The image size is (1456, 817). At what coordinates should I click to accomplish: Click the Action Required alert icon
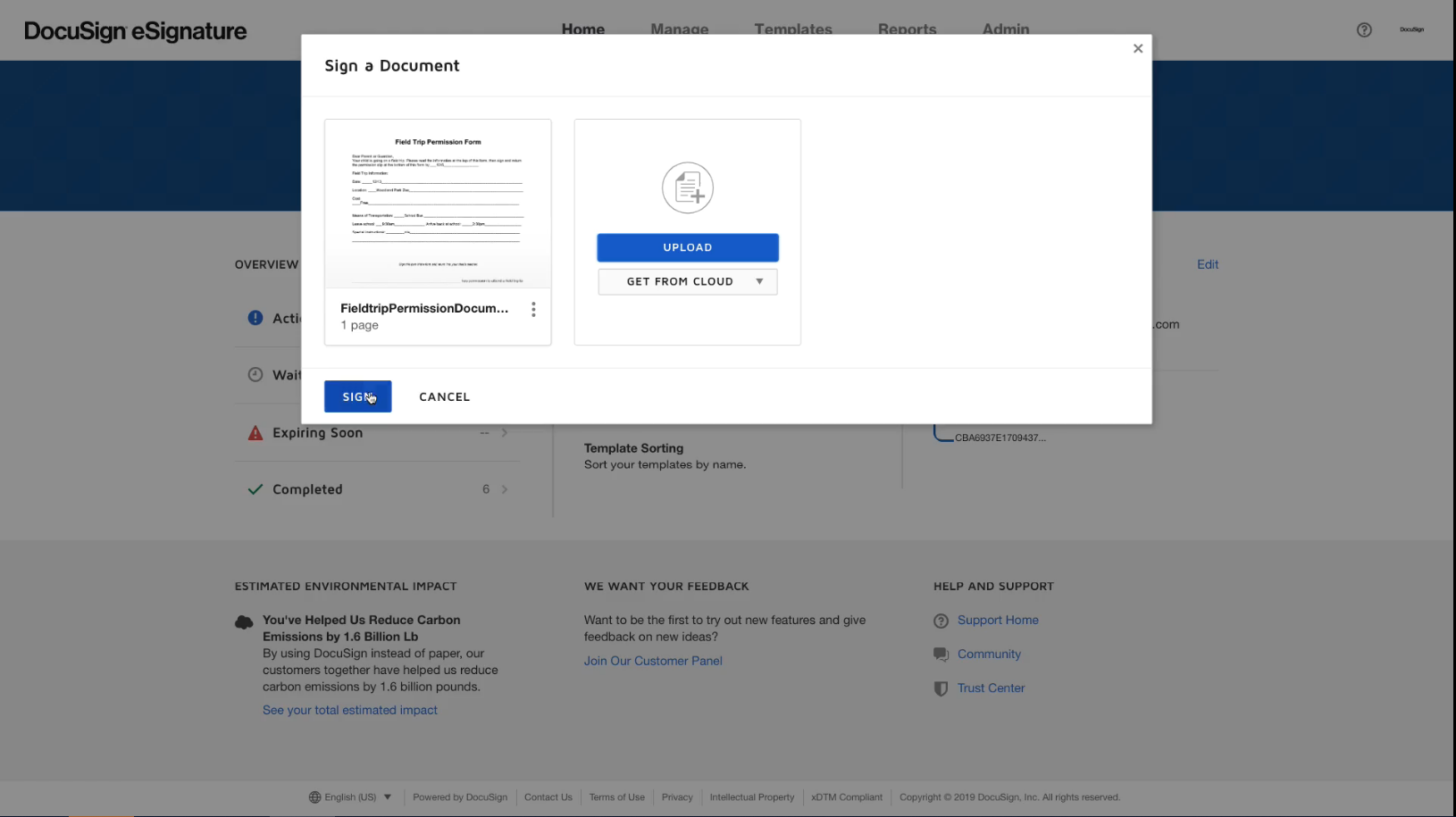255,318
